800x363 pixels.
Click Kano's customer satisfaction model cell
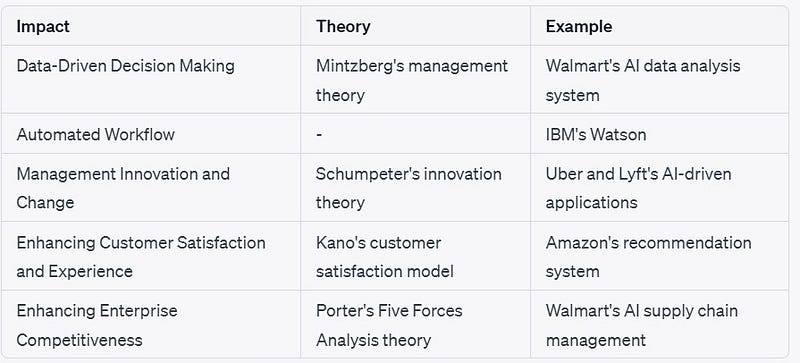[415, 256]
